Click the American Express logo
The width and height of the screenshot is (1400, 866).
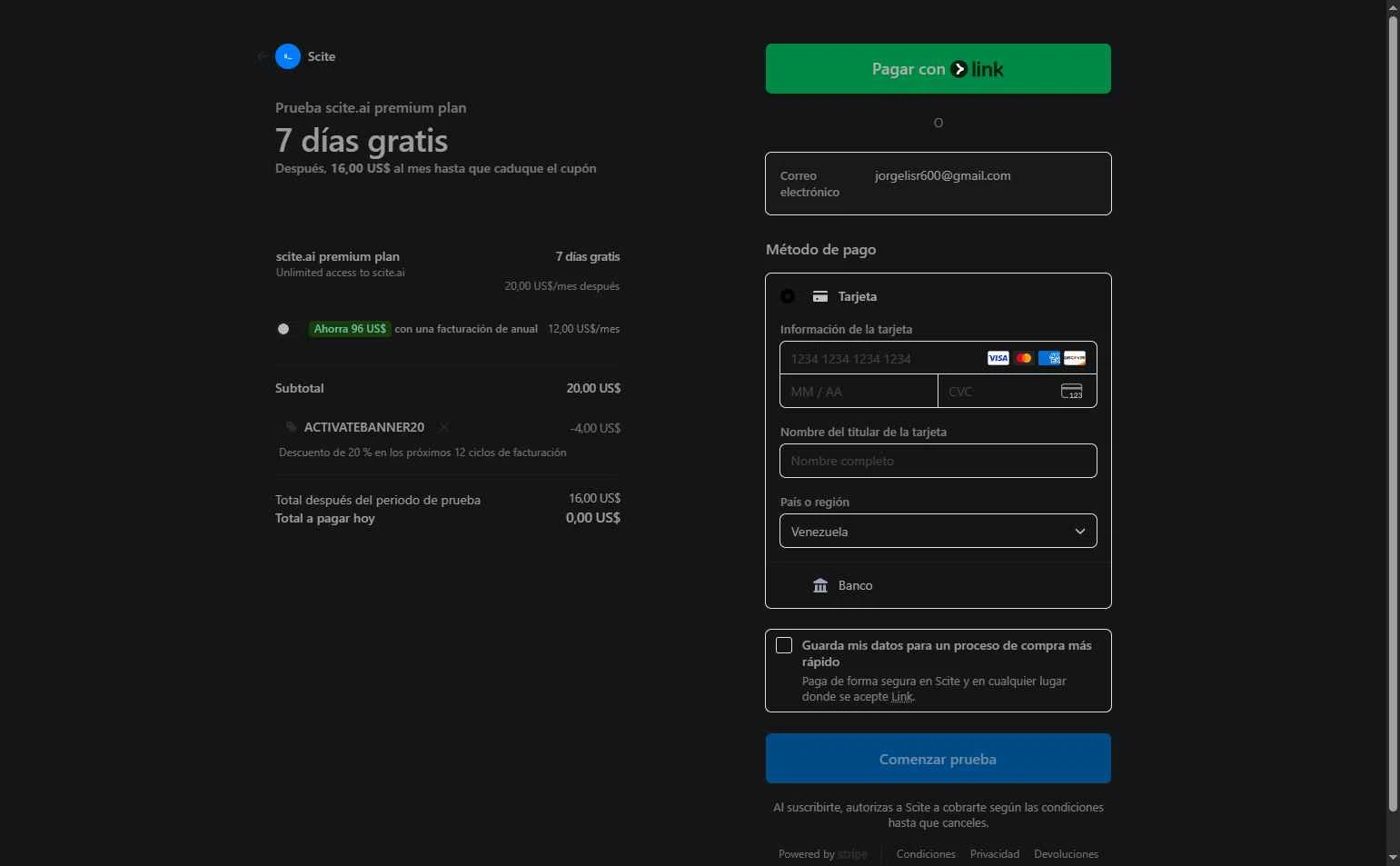click(x=1049, y=358)
